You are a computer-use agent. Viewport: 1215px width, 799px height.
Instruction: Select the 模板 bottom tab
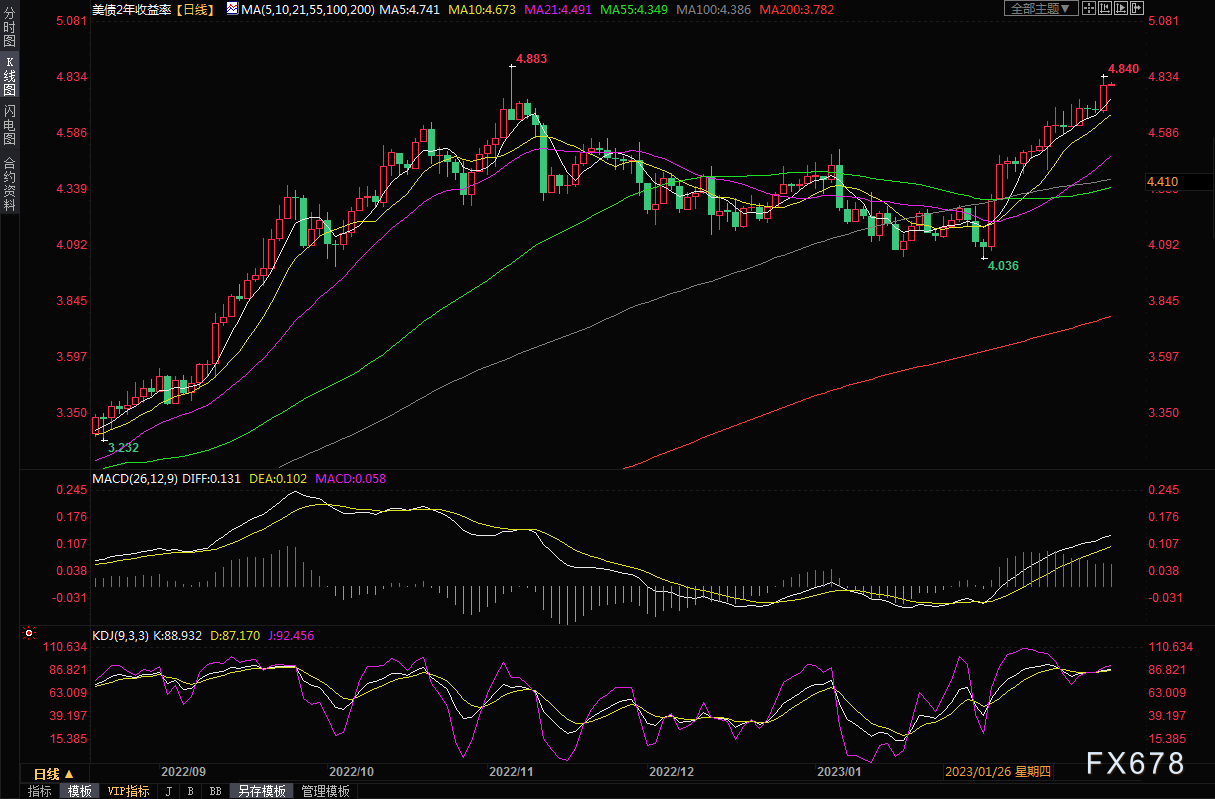pos(80,791)
